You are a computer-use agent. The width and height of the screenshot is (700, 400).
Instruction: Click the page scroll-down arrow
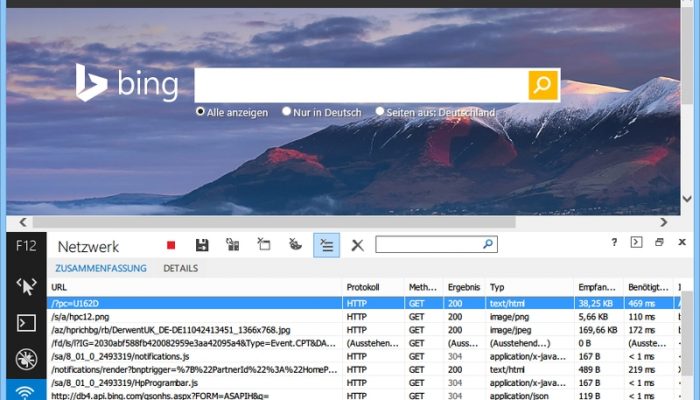[x=687, y=199]
